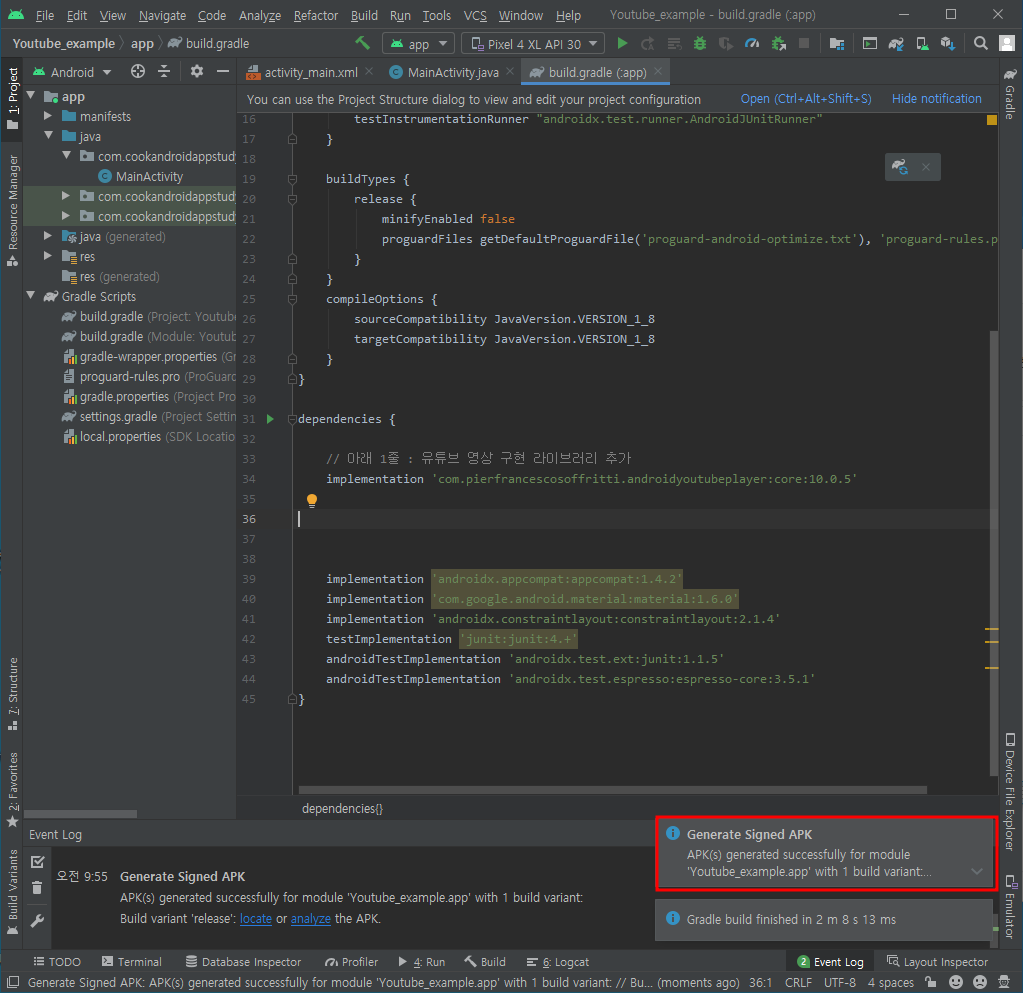Screen dimensions: 1023x993
Task: Click the Select Opened File target icon
Action: point(138,71)
